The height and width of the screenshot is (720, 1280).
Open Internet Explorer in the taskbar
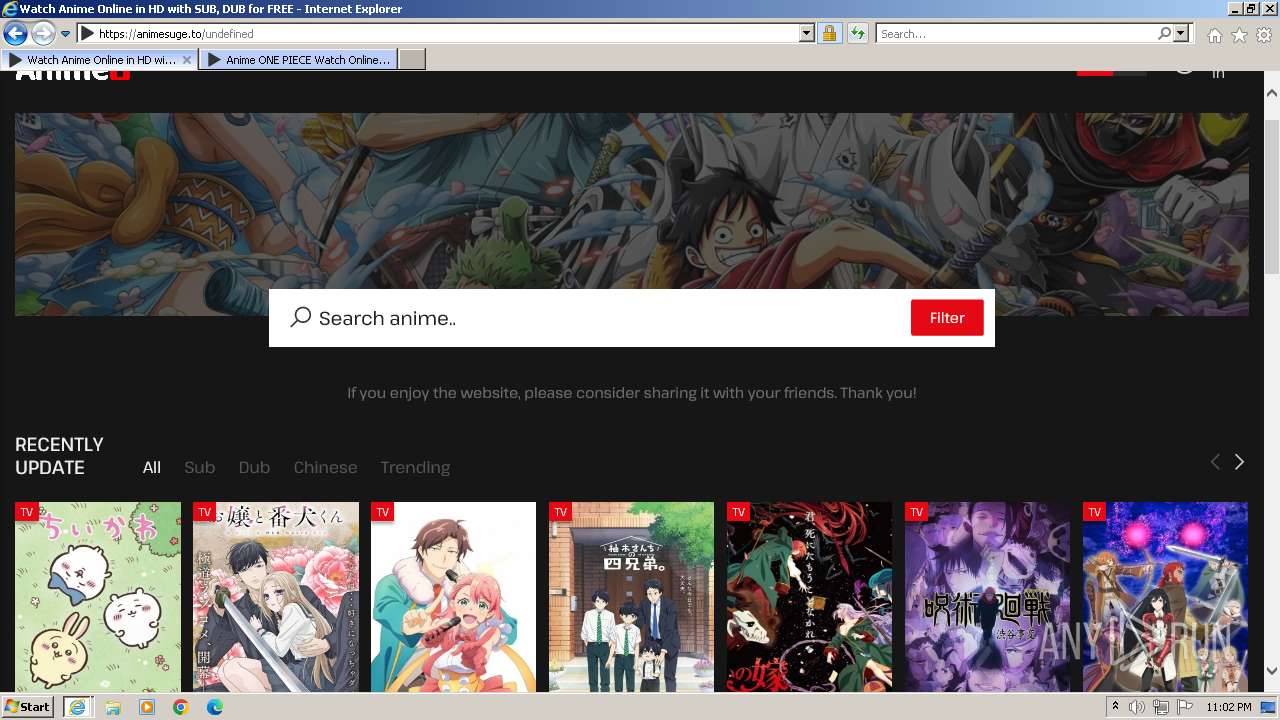[x=77, y=707]
